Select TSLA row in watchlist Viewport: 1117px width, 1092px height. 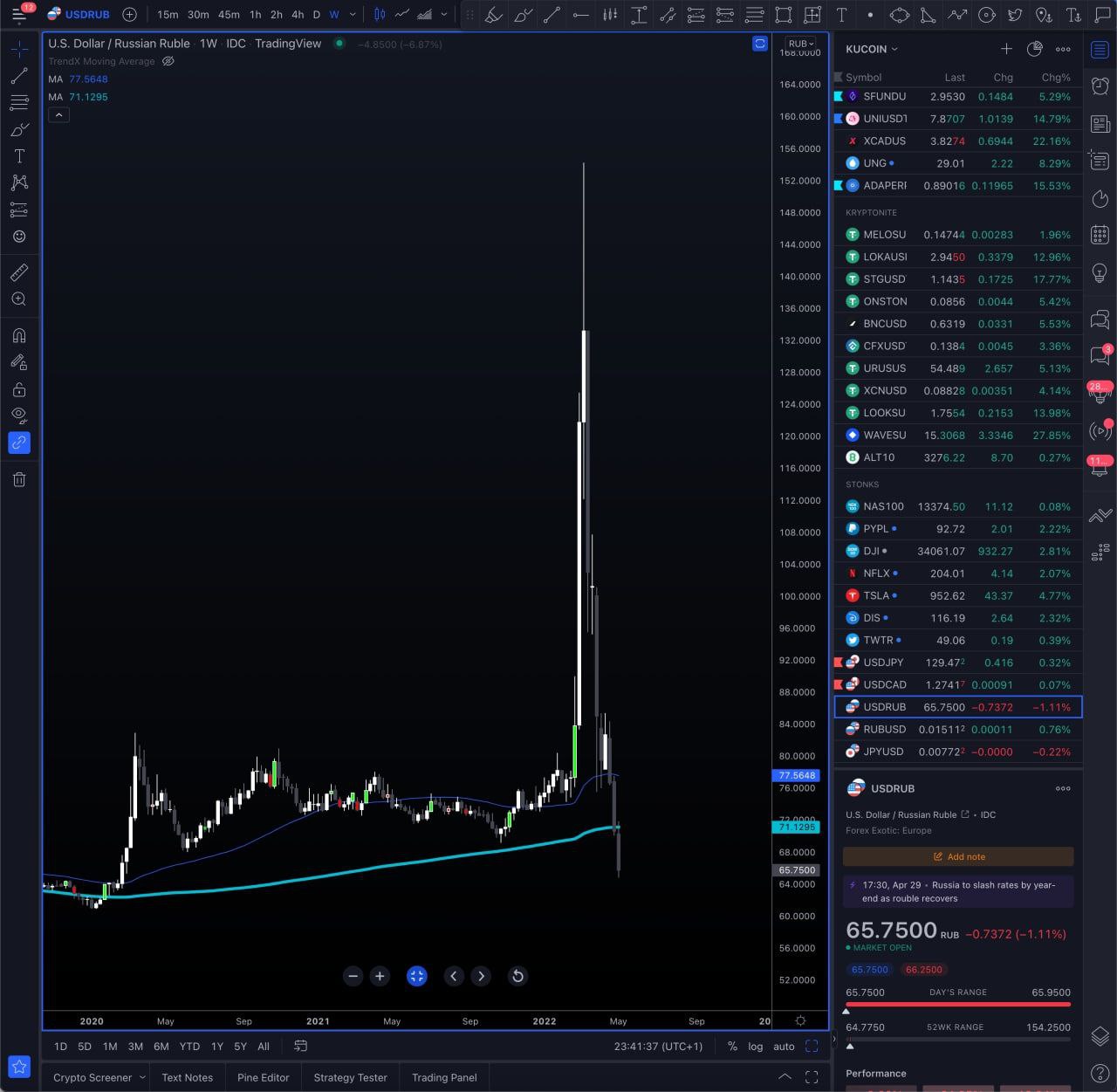958,595
